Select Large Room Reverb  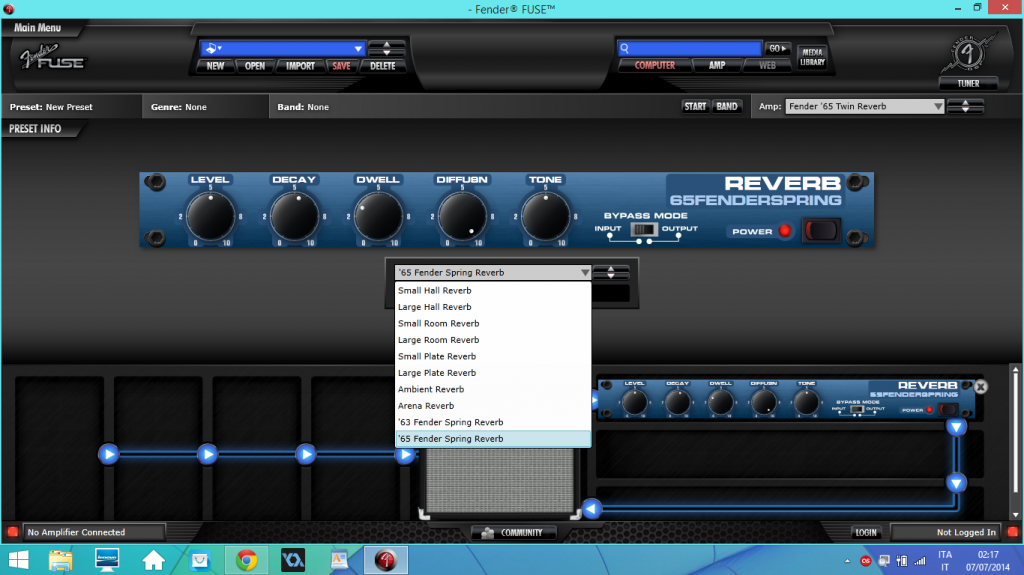[x=493, y=340]
